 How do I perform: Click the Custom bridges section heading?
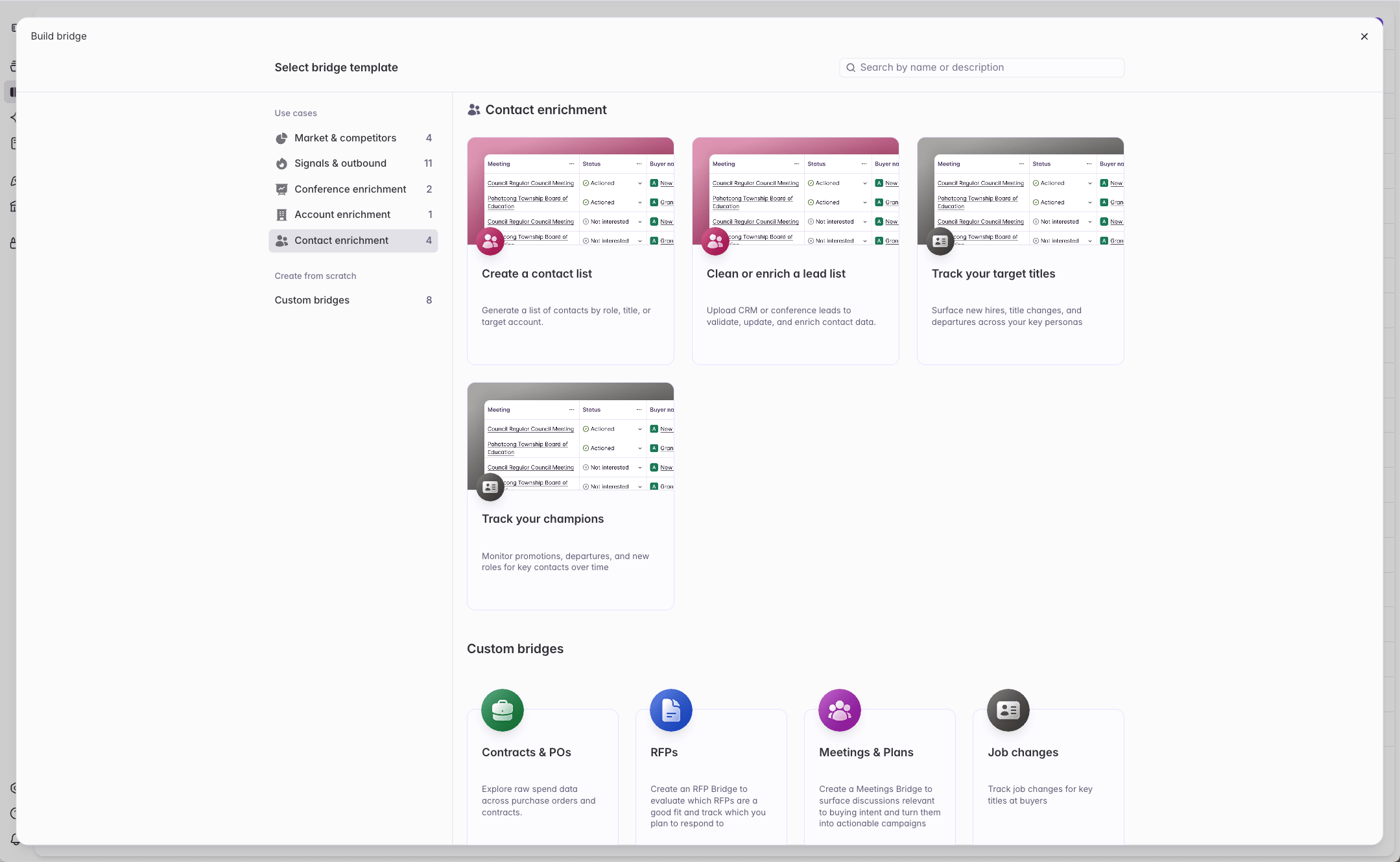pos(515,649)
